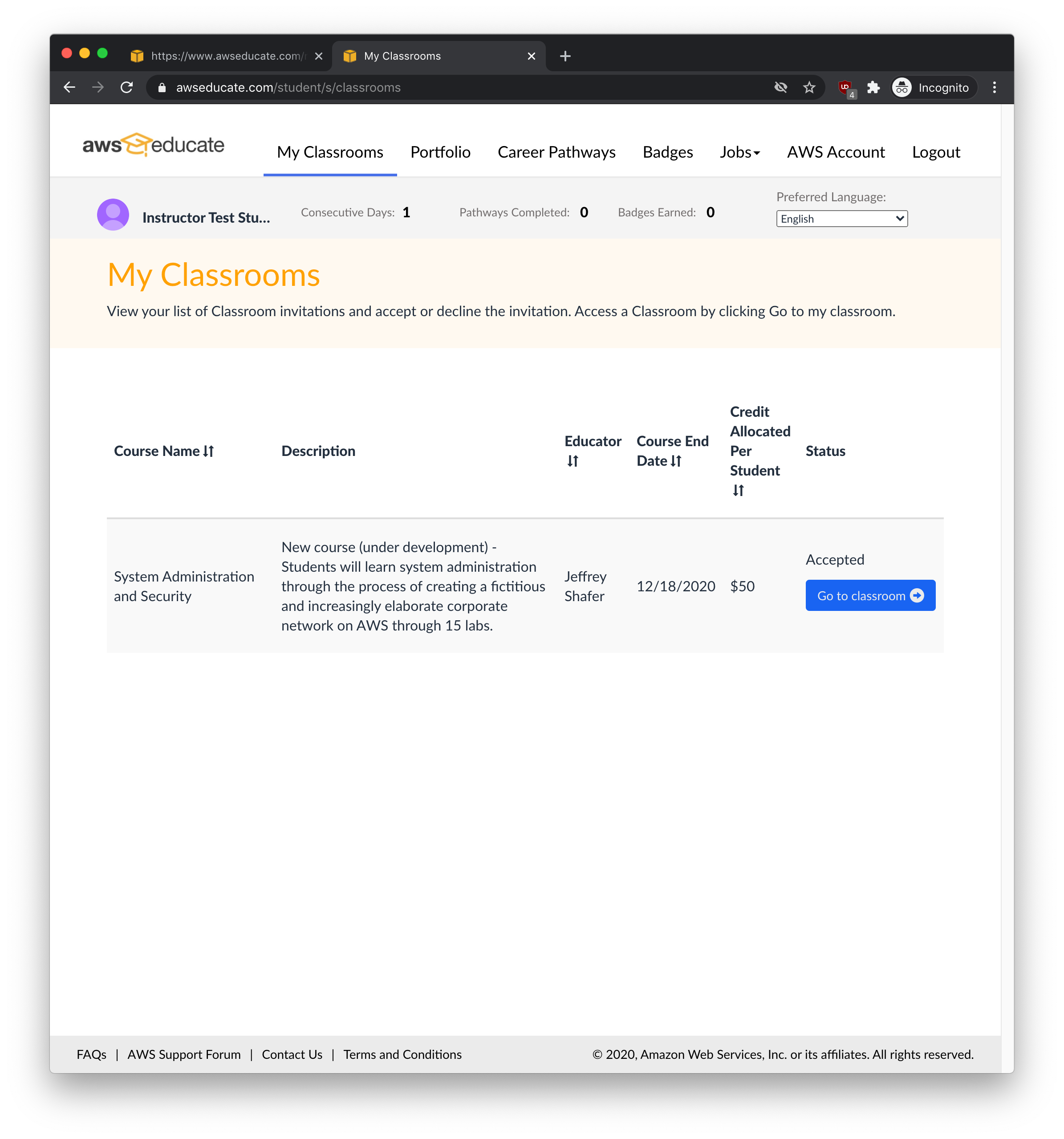Screen dimensions: 1064x1139
Task: Click the Incognito profile icon
Action: click(x=902, y=87)
